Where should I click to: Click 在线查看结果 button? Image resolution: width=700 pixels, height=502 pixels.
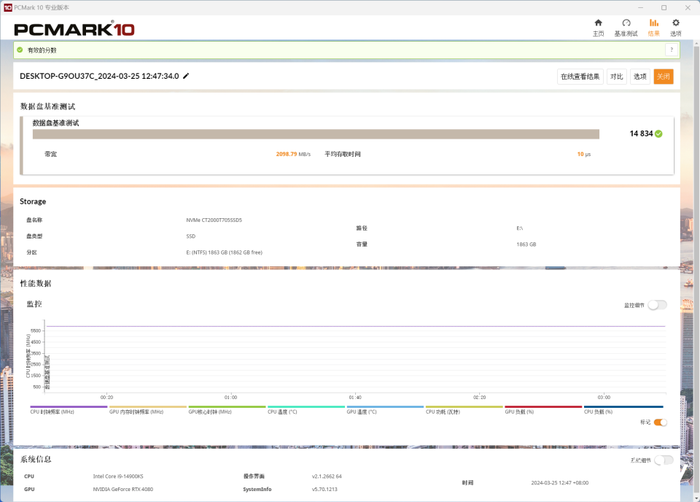580,76
